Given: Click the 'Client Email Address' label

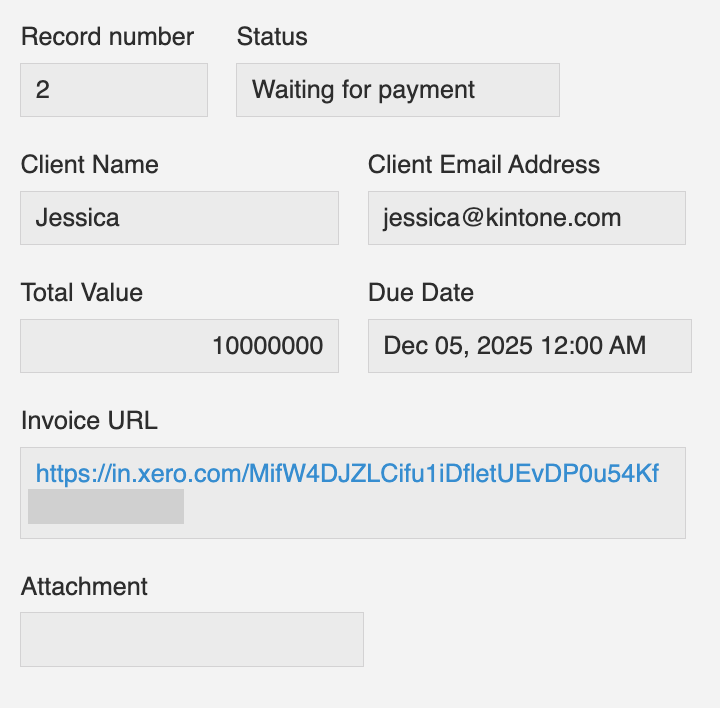Looking at the screenshot, I should click(x=484, y=165).
